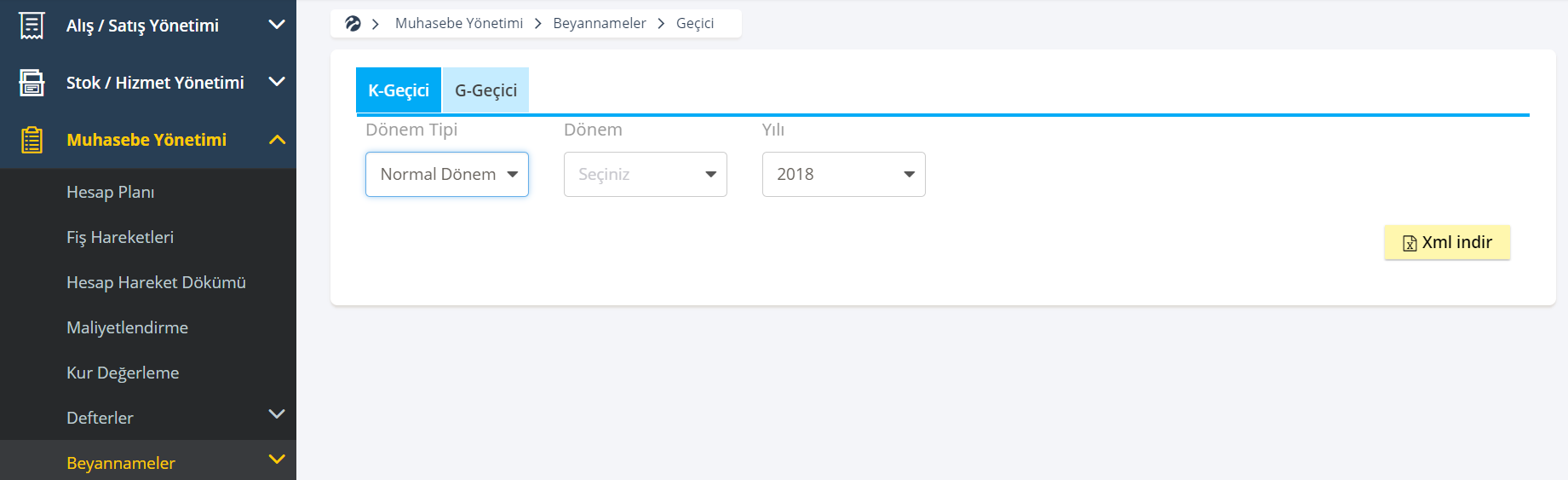Viewport: 1568px width, 480px height.
Task: Expand the Alış / Satış Yönetimi chevron
Action: 277,25
